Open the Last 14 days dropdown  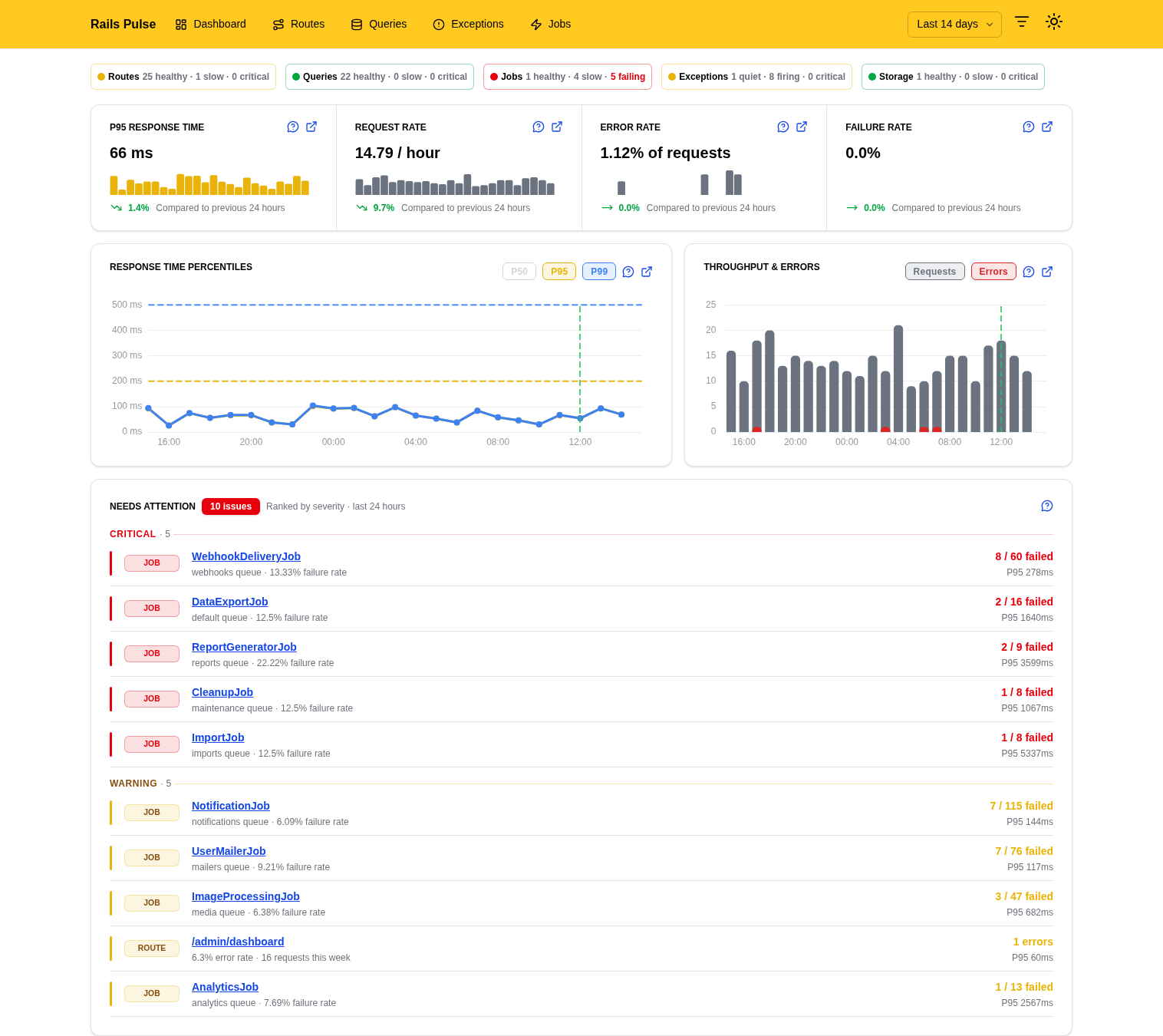pyautogui.click(x=954, y=25)
